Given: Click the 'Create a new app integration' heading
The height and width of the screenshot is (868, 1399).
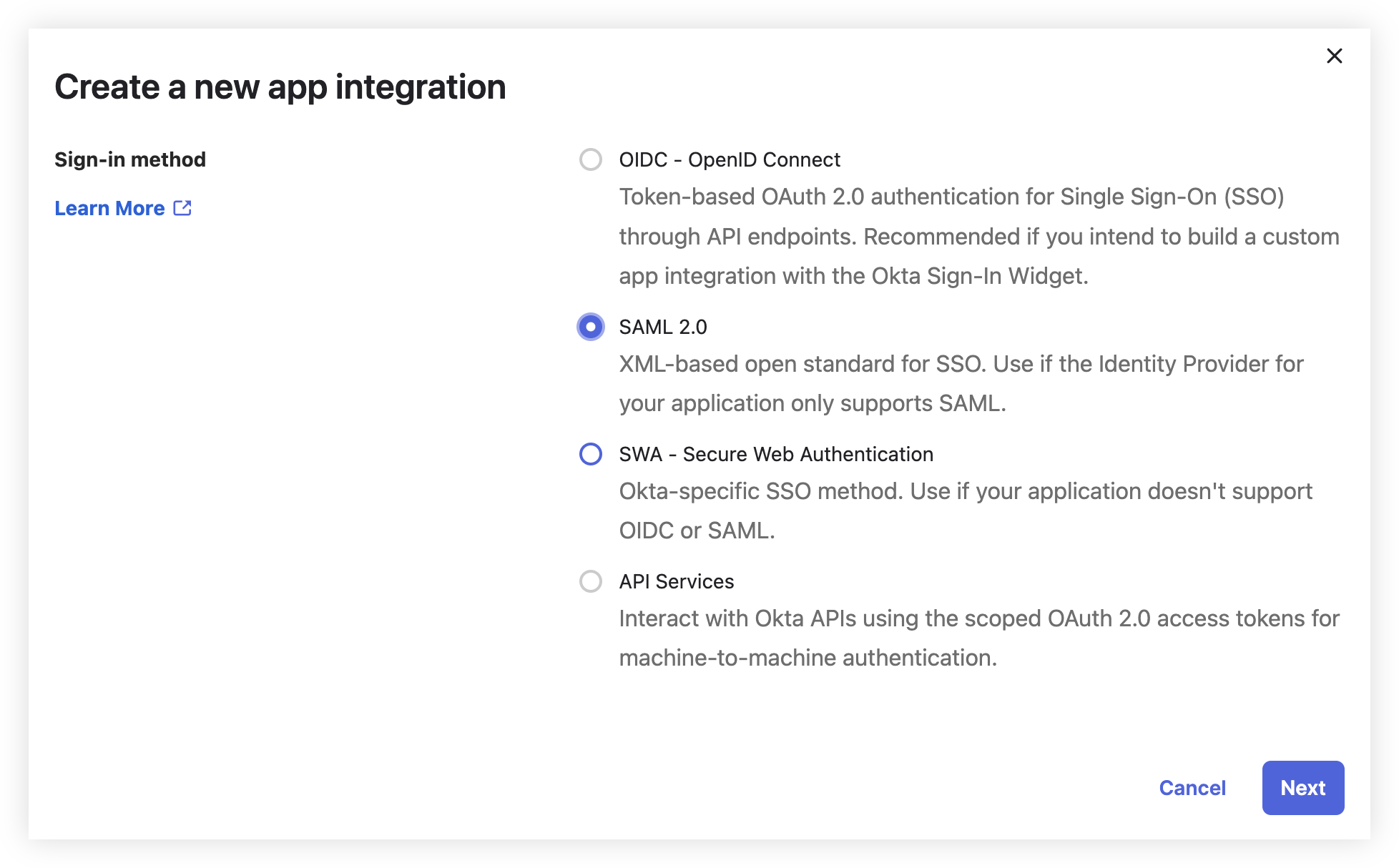Looking at the screenshot, I should point(280,87).
